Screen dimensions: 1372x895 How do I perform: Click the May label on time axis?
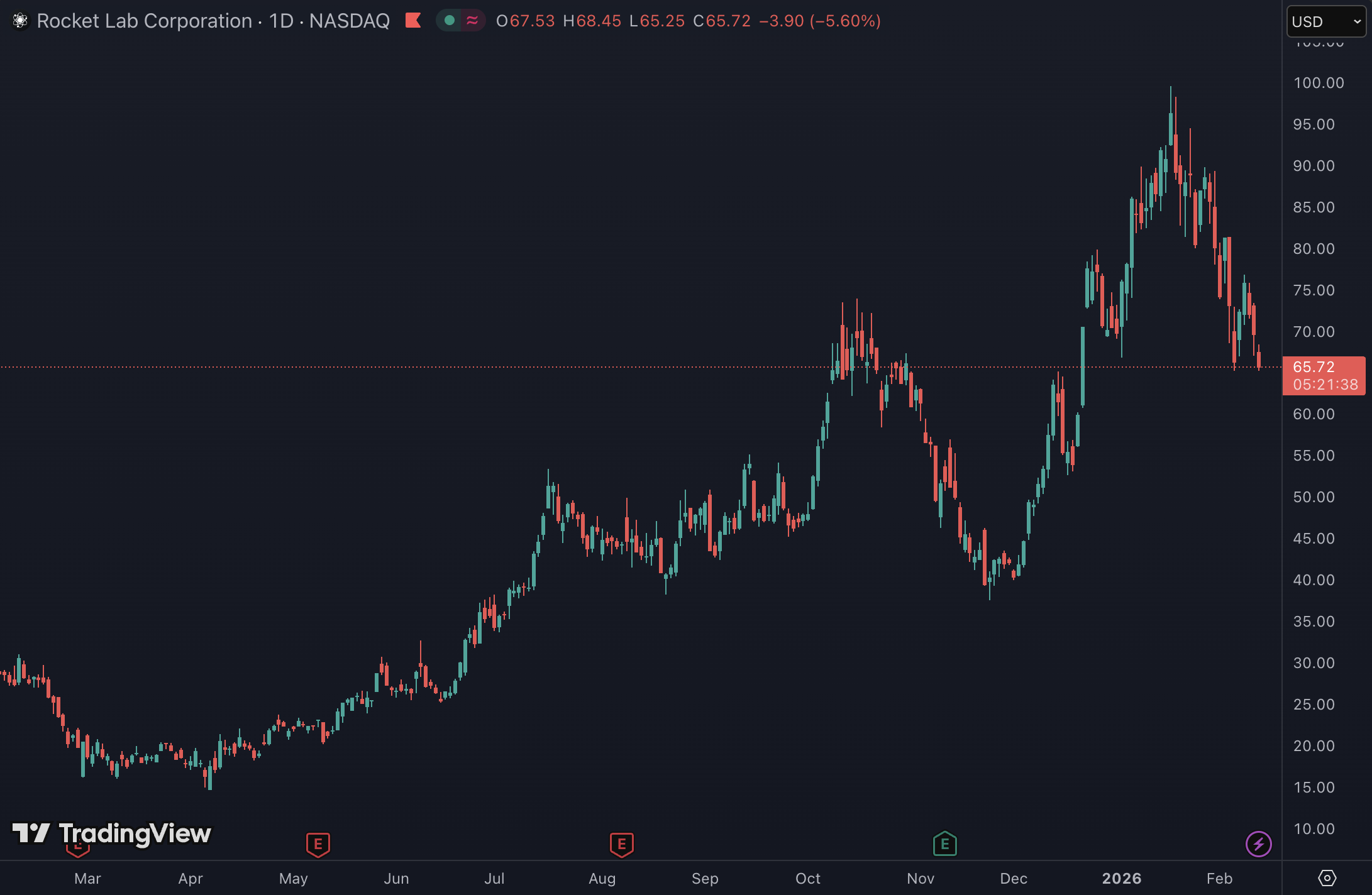click(294, 879)
